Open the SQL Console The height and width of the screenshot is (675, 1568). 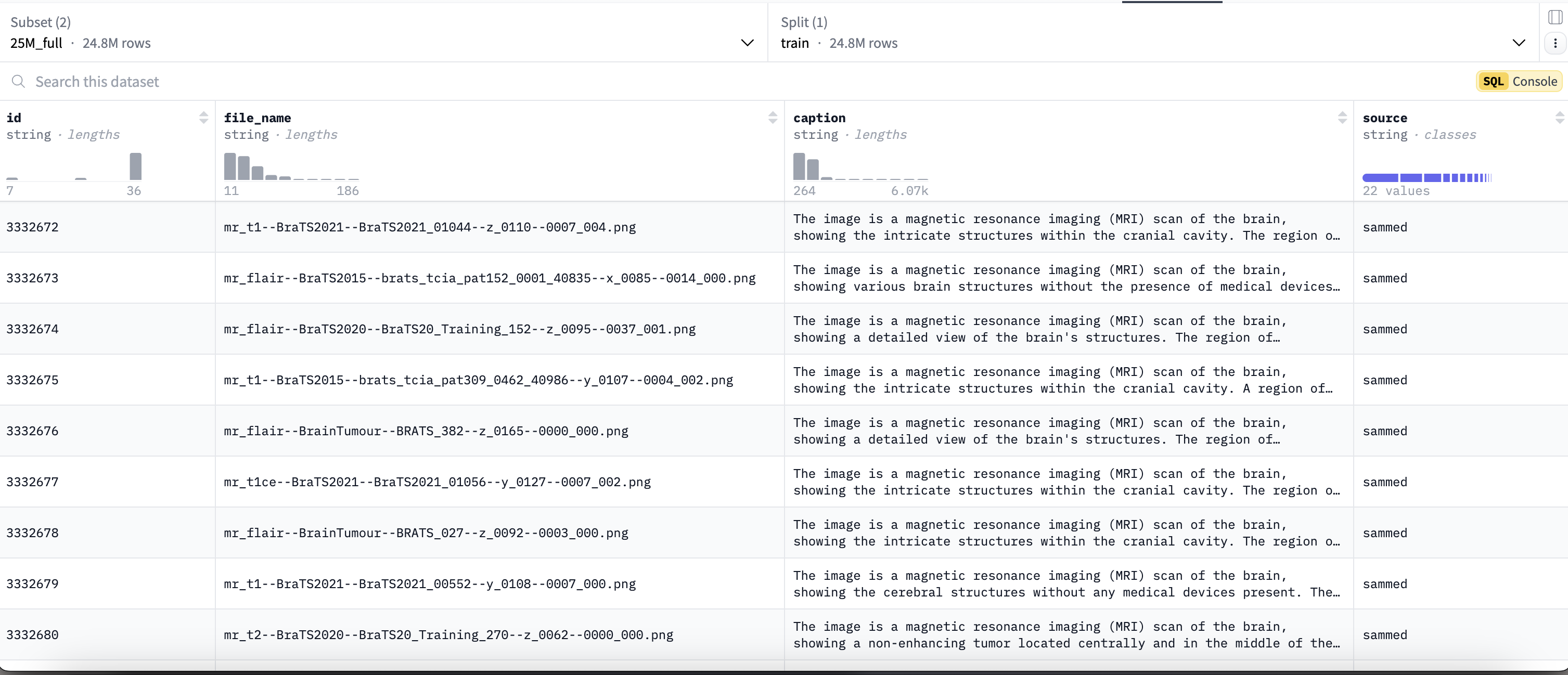pos(1519,82)
